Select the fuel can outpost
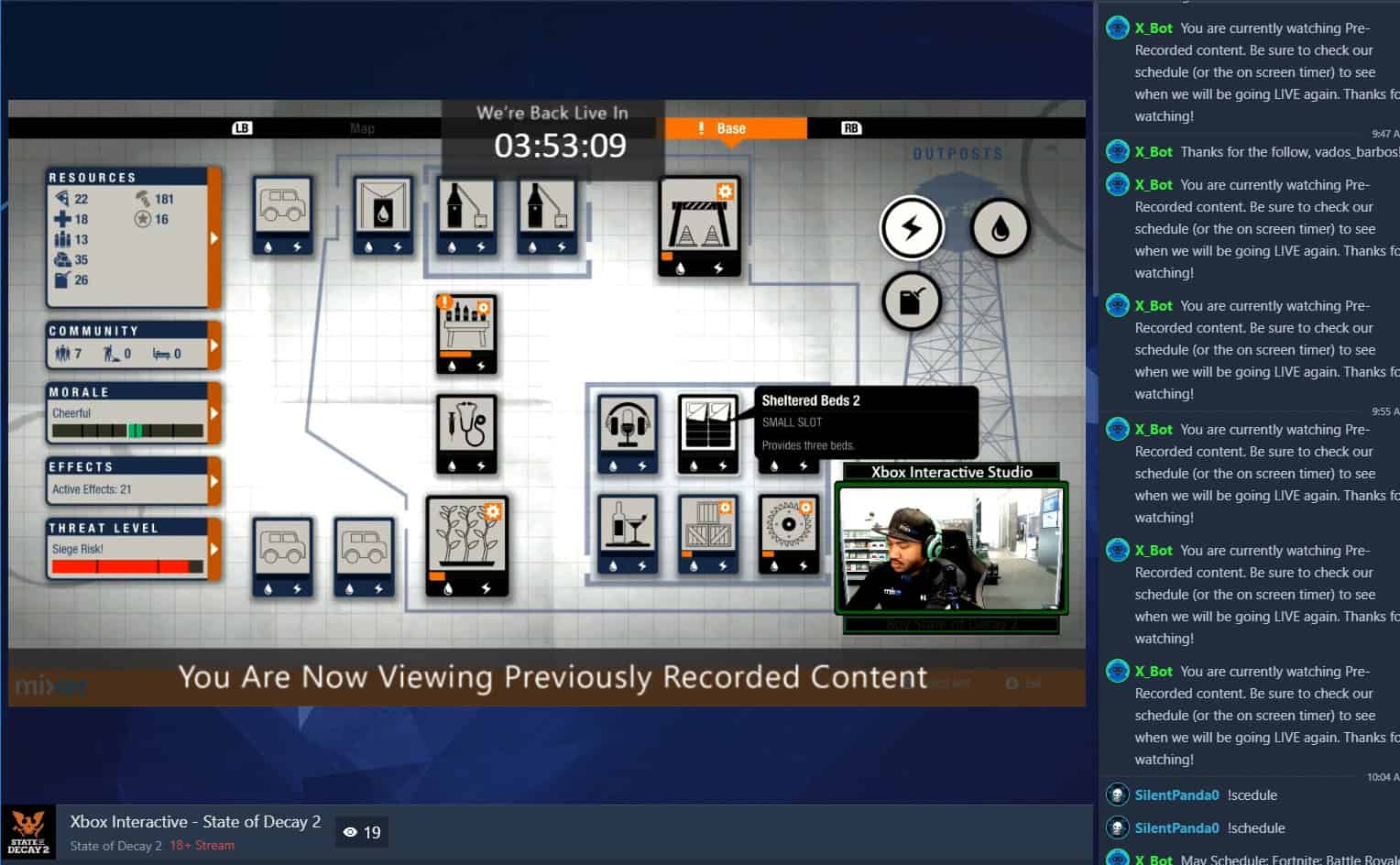The height and width of the screenshot is (865, 1400). click(912, 301)
